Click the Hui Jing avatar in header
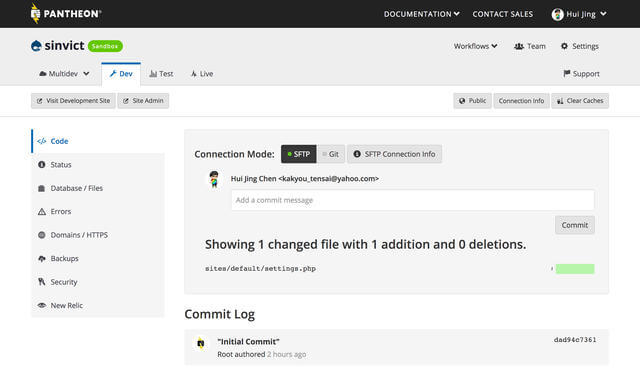The image size is (640, 371). (x=558, y=14)
